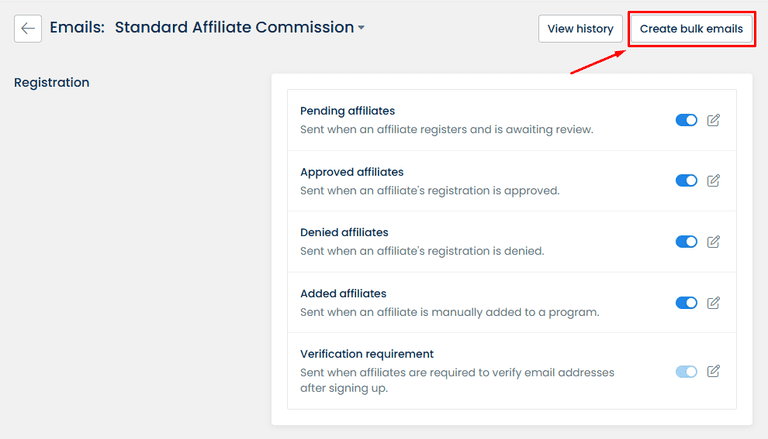The height and width of the screenshot is (439, 768).
Task: Edit the Approved affiliates email
Action: pyautogui.click(x=713, y=181)
